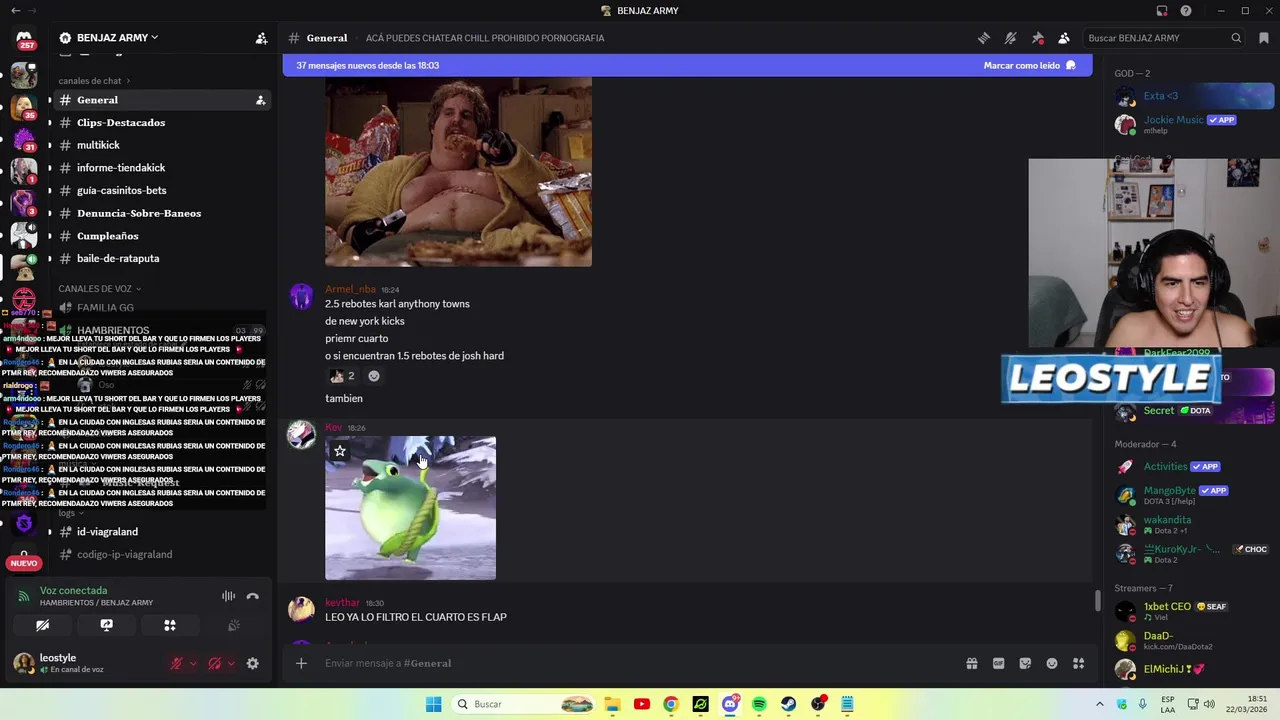Open Discord home direct messages icon
This screenshot has width=1280, height=720.
pos(24,38)
